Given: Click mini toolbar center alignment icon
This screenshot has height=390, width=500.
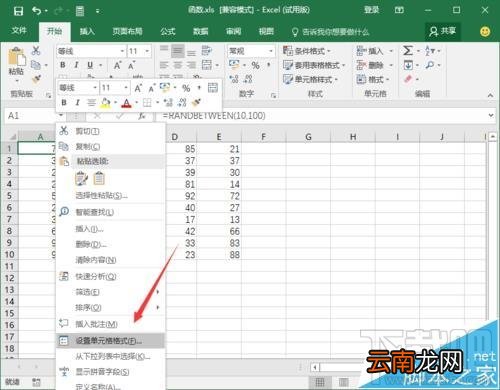Looking at the screenshot, I should (x=91, y=103).
